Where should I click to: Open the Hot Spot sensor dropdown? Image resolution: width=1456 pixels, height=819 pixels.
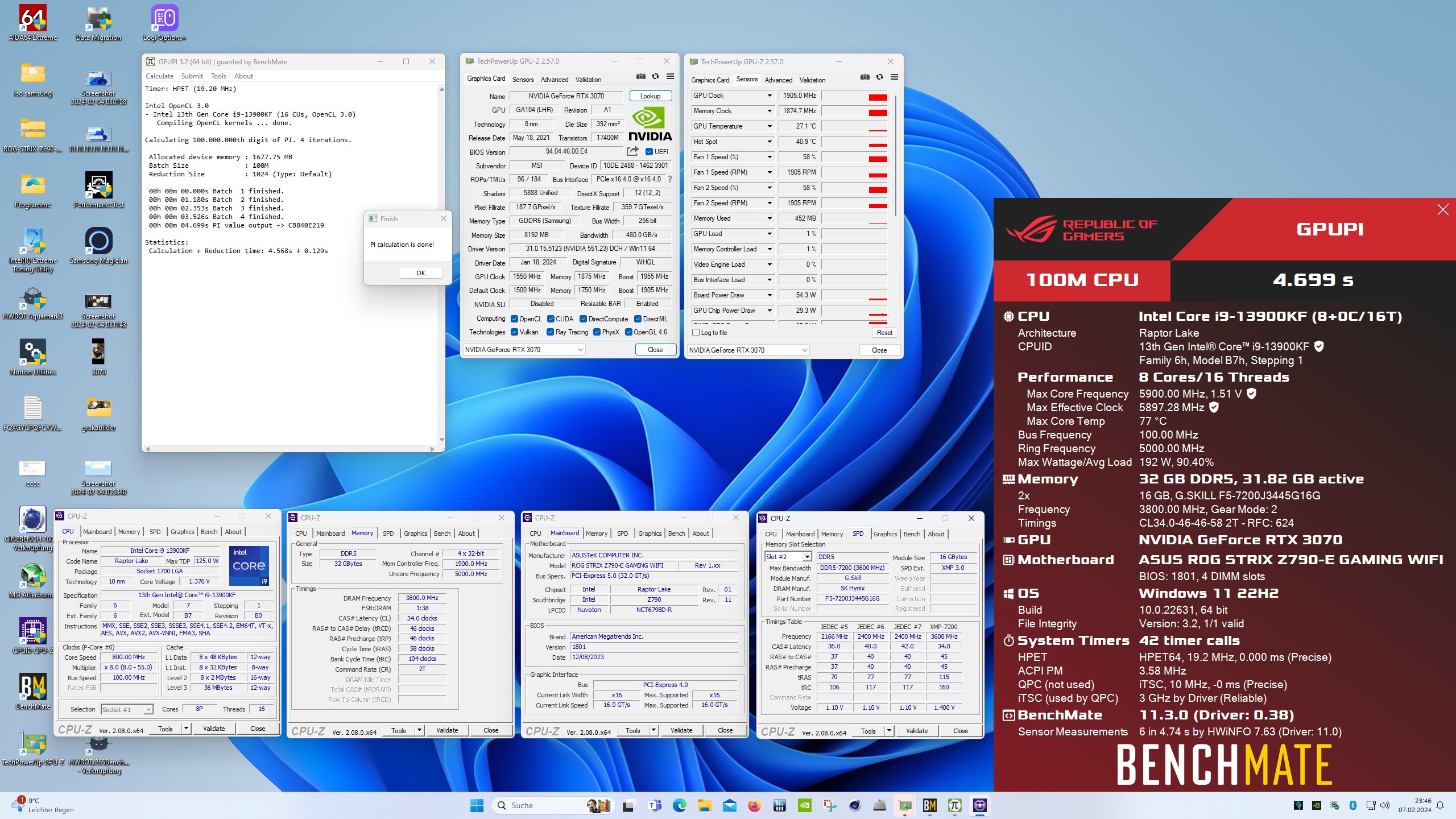pyautogui.click(x=770, y=142)
